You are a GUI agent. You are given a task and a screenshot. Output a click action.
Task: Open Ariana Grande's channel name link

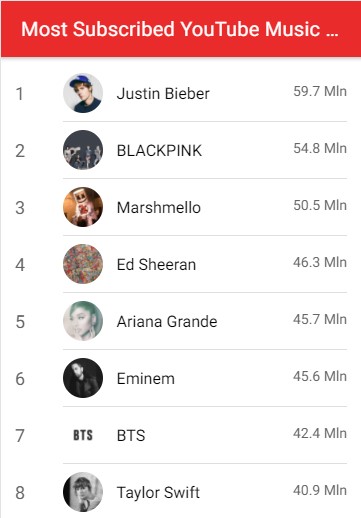[x=167, y=322]
